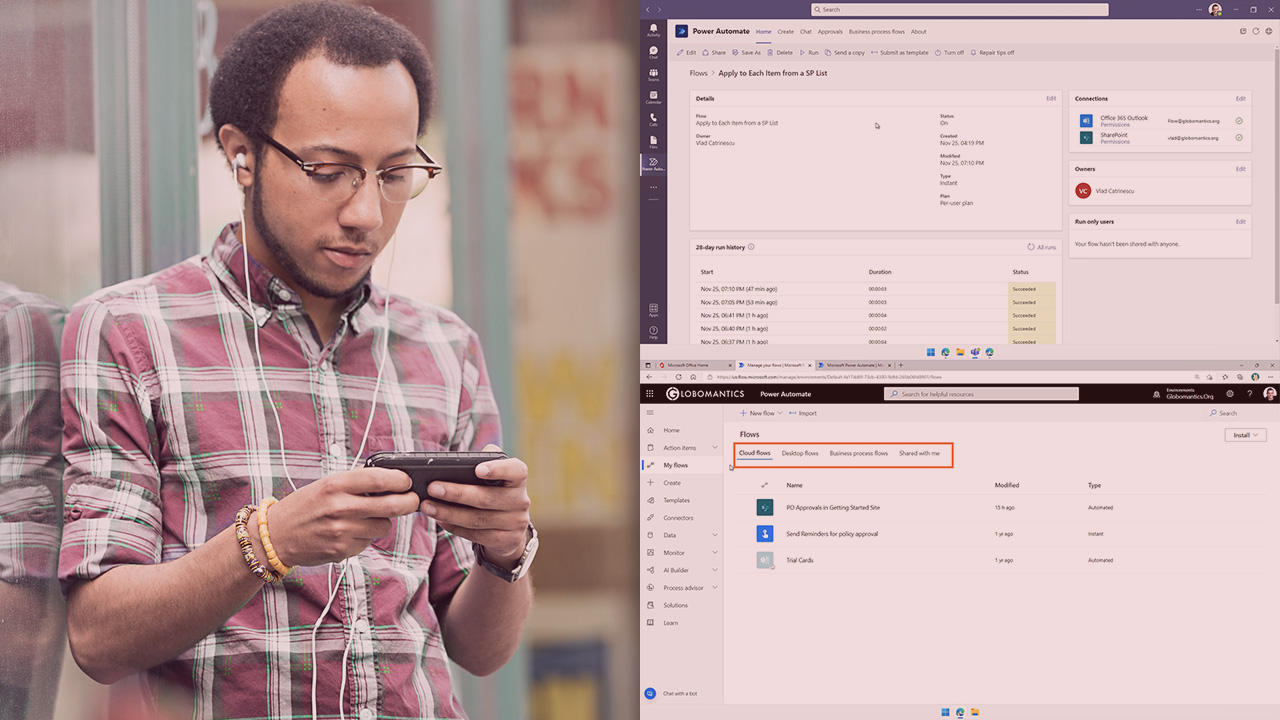Image resolution: width=1280 pixels, height=720 pixels.
Task: Open the Install dropdown button
Action: pos(1245,435)
